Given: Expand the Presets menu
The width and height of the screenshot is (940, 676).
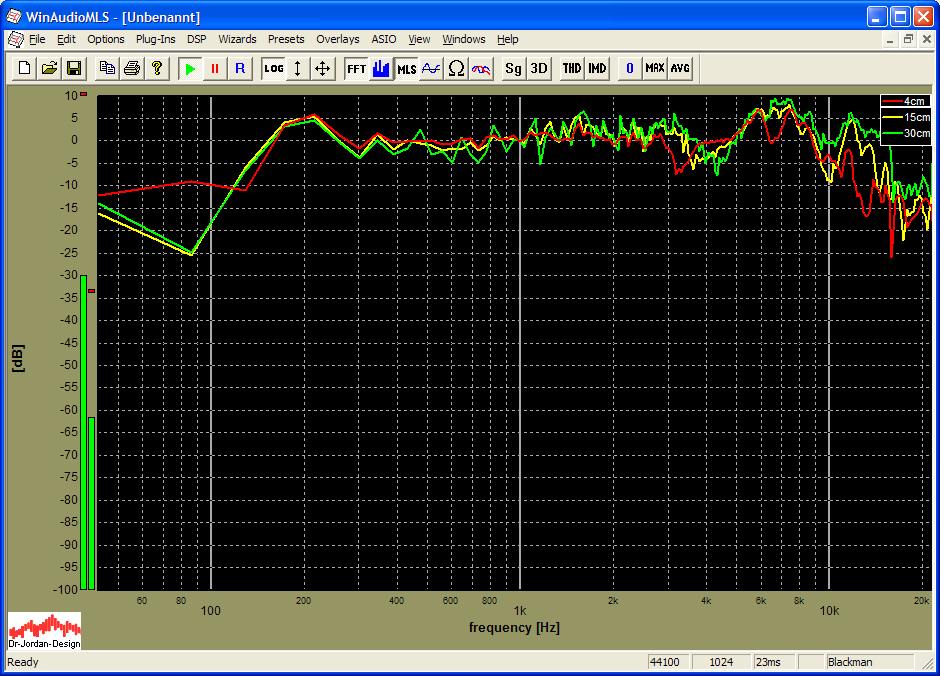Looking at the screenshot, I should (x=286, y=39).
